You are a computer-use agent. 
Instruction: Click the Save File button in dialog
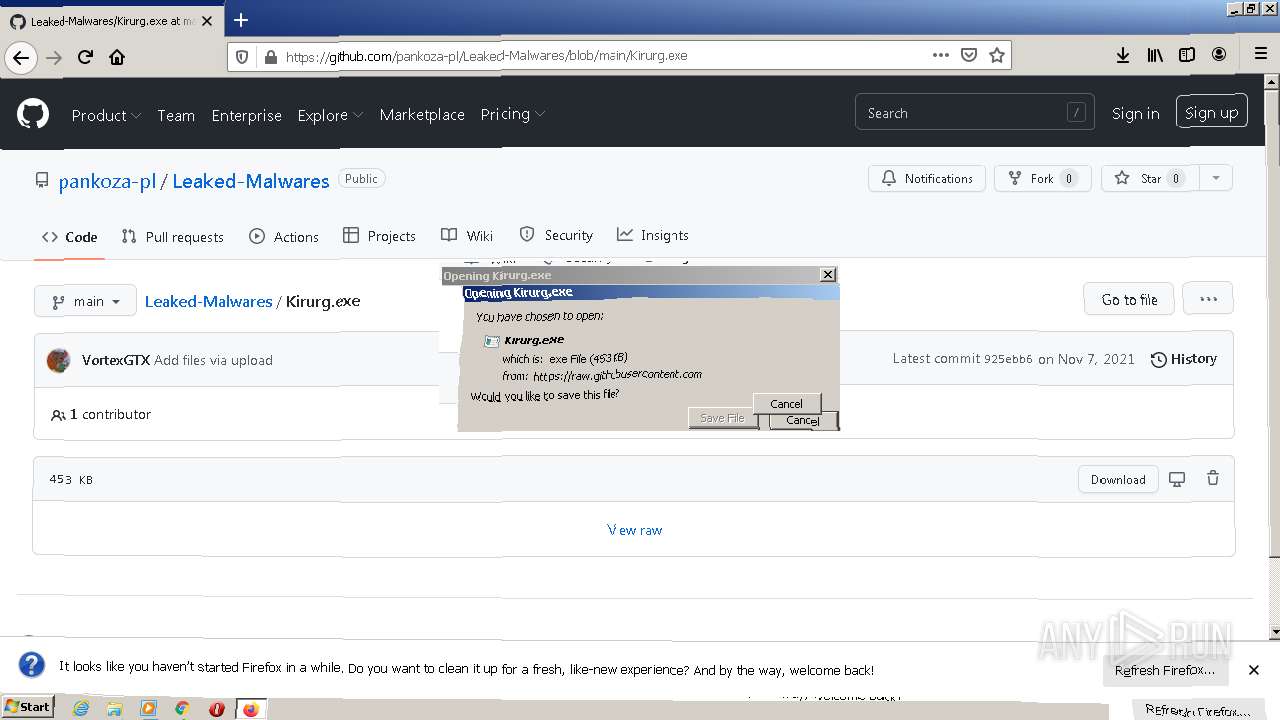click(723, 418)
